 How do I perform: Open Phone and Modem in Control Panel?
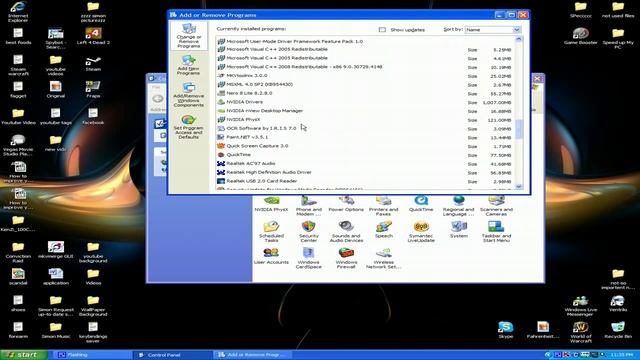point(309,206)
